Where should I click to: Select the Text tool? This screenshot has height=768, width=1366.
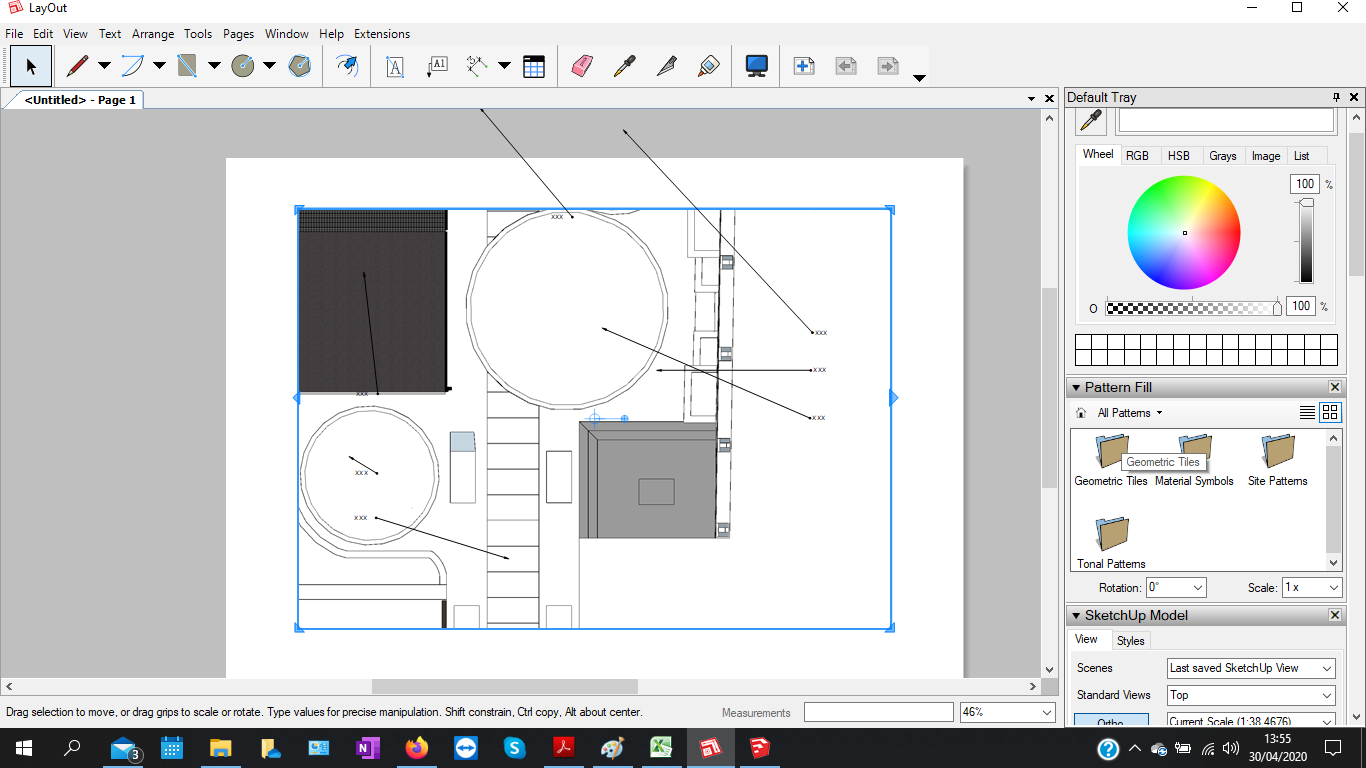395,66
